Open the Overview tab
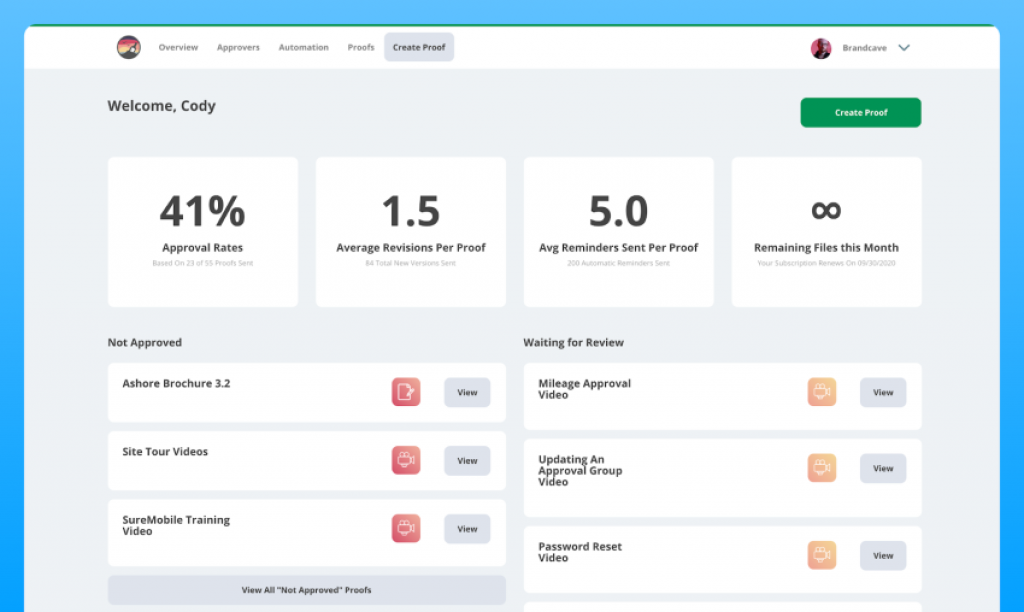 178,48
